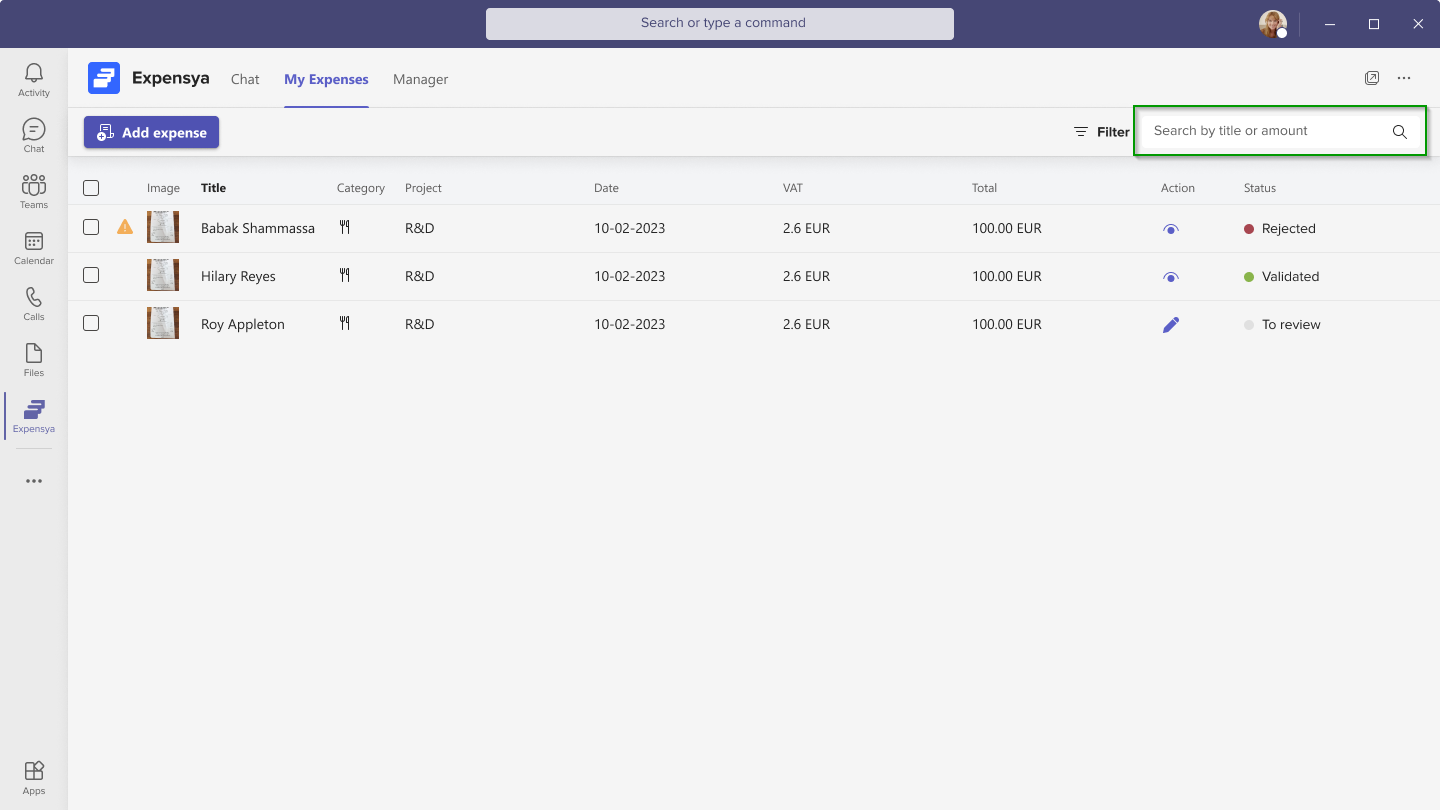Toggle the select-all checkbox in table header

91,188
